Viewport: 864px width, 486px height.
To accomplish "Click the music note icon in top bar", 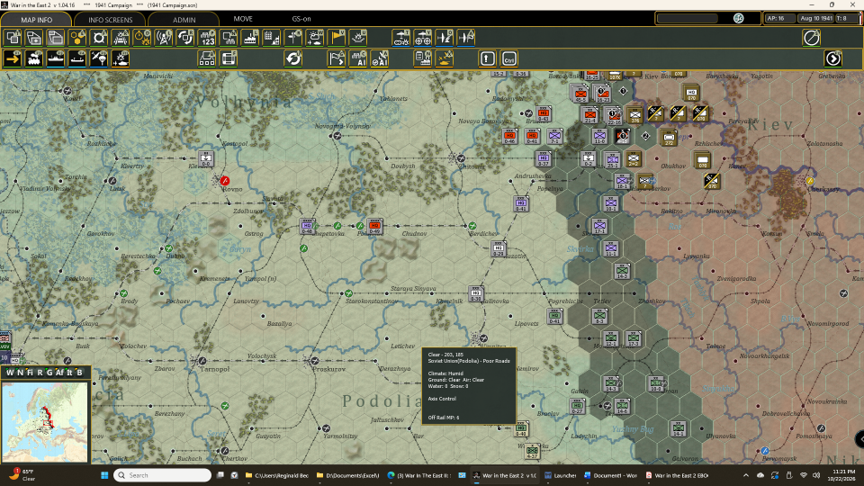I will (738, 18).
